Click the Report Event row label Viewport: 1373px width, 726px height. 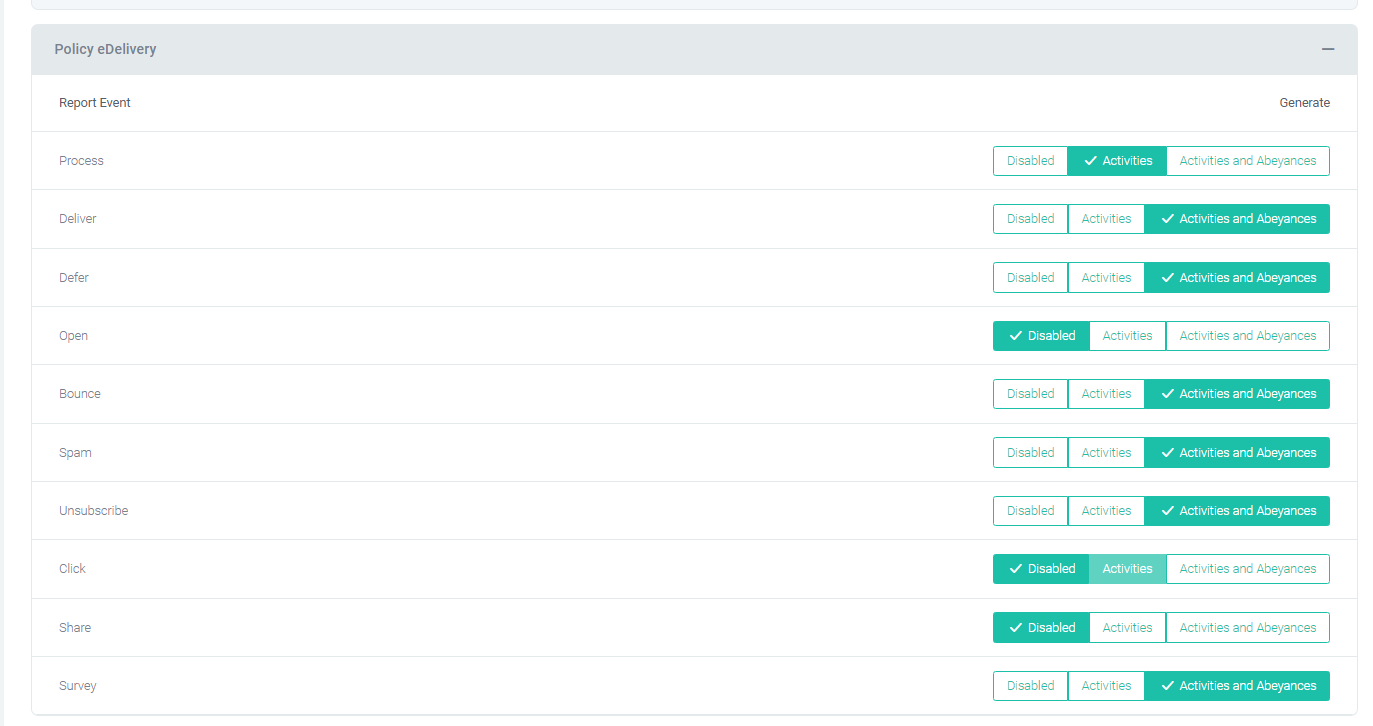pos(95,102)
